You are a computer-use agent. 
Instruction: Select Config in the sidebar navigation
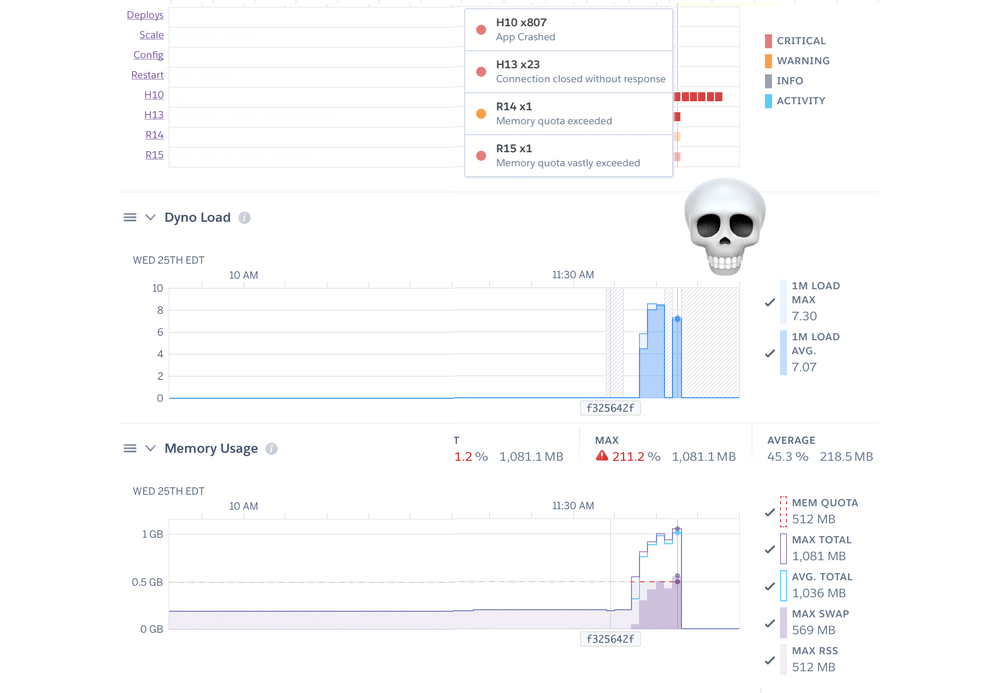[x=148, y=55]
